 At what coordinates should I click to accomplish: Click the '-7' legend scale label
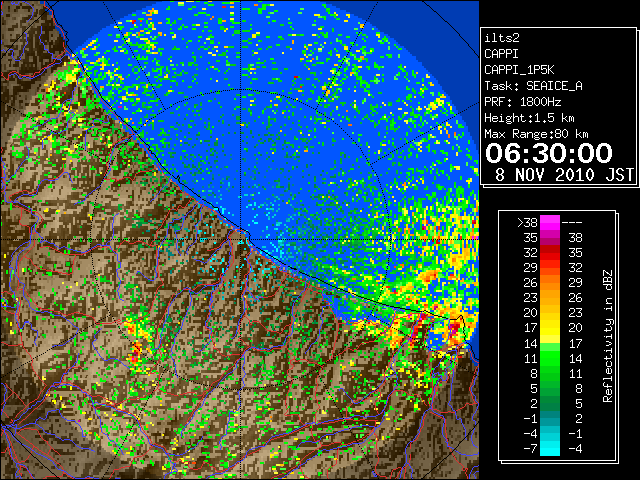[x=531, y=449]
